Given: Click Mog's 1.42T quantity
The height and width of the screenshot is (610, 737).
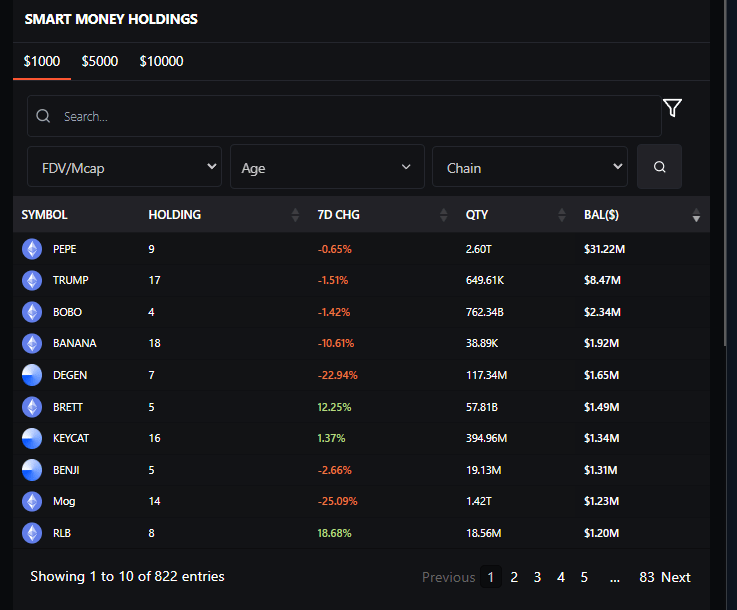Looking at the screenshot, I should pos(478,501).
